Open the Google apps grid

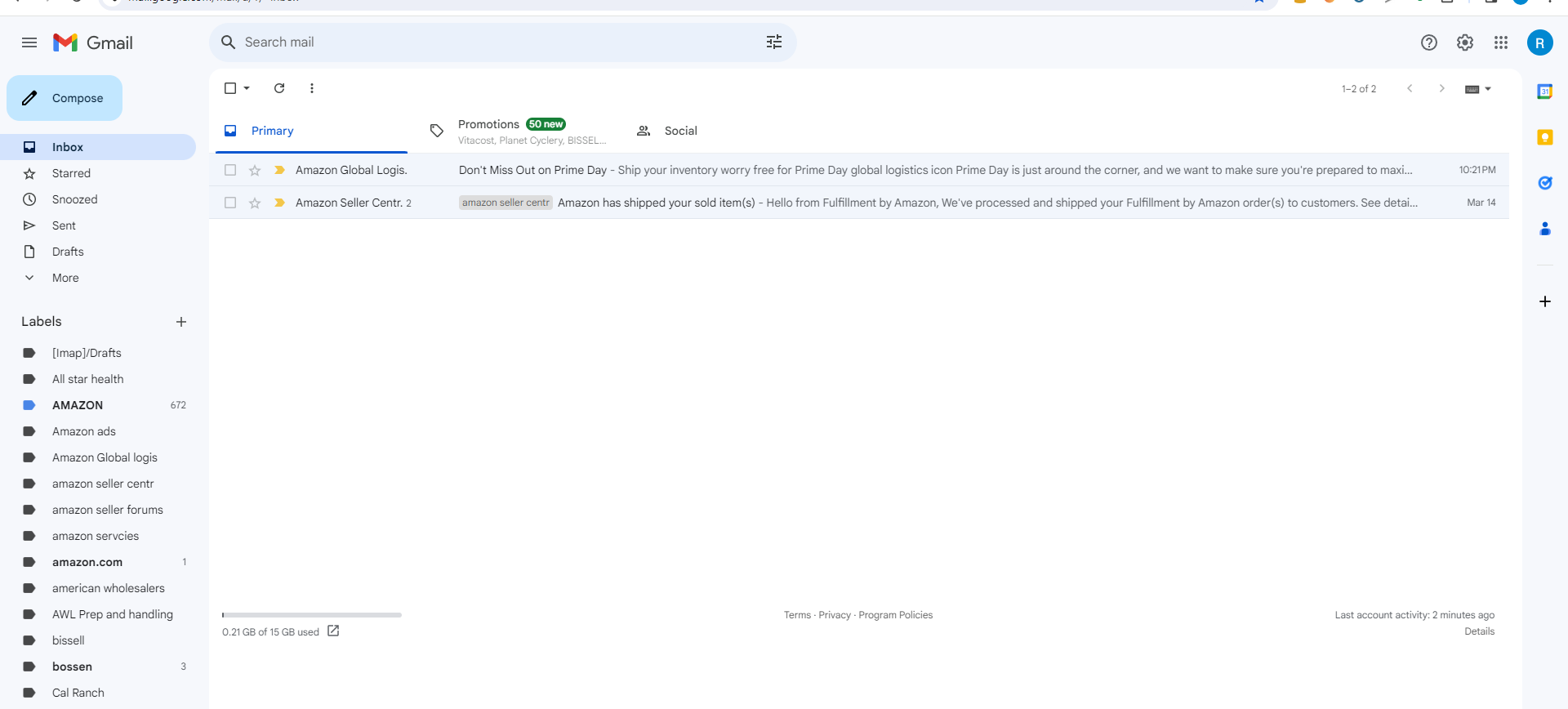[1501, 42]
